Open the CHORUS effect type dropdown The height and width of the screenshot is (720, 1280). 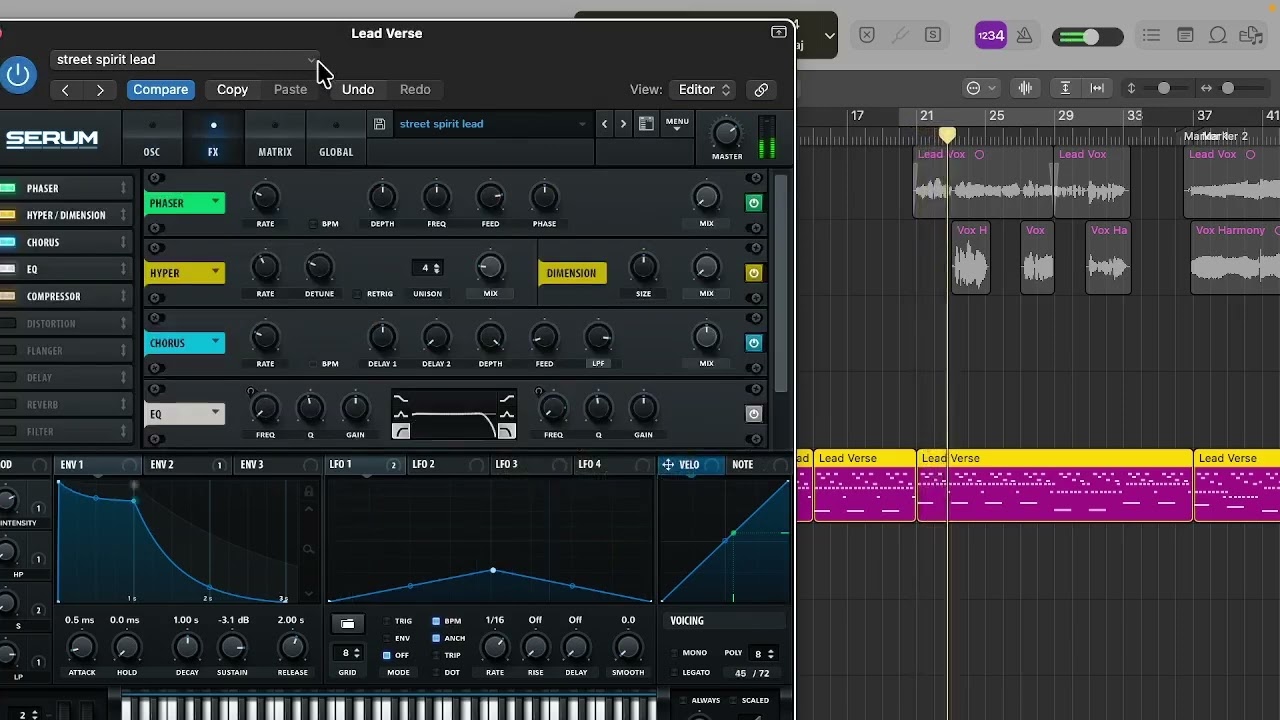point(185,343)
